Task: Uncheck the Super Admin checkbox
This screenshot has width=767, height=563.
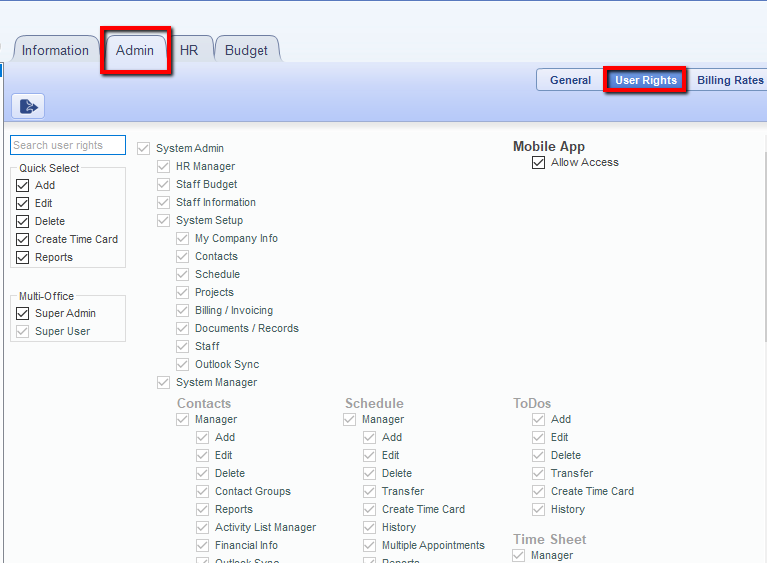Action: (x=23, y=313)
